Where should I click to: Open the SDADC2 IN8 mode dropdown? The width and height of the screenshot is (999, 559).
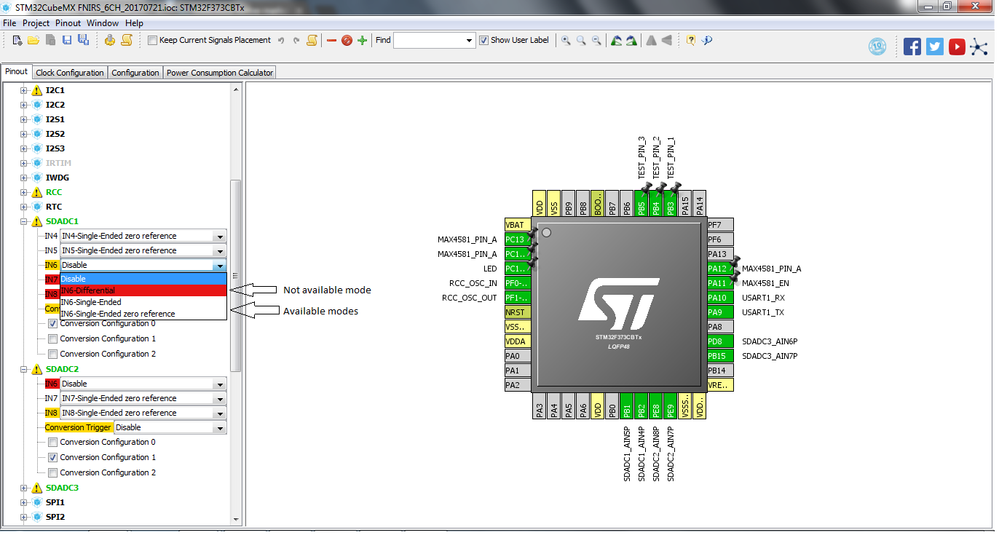pyautogui.click(x=220, y=414)
